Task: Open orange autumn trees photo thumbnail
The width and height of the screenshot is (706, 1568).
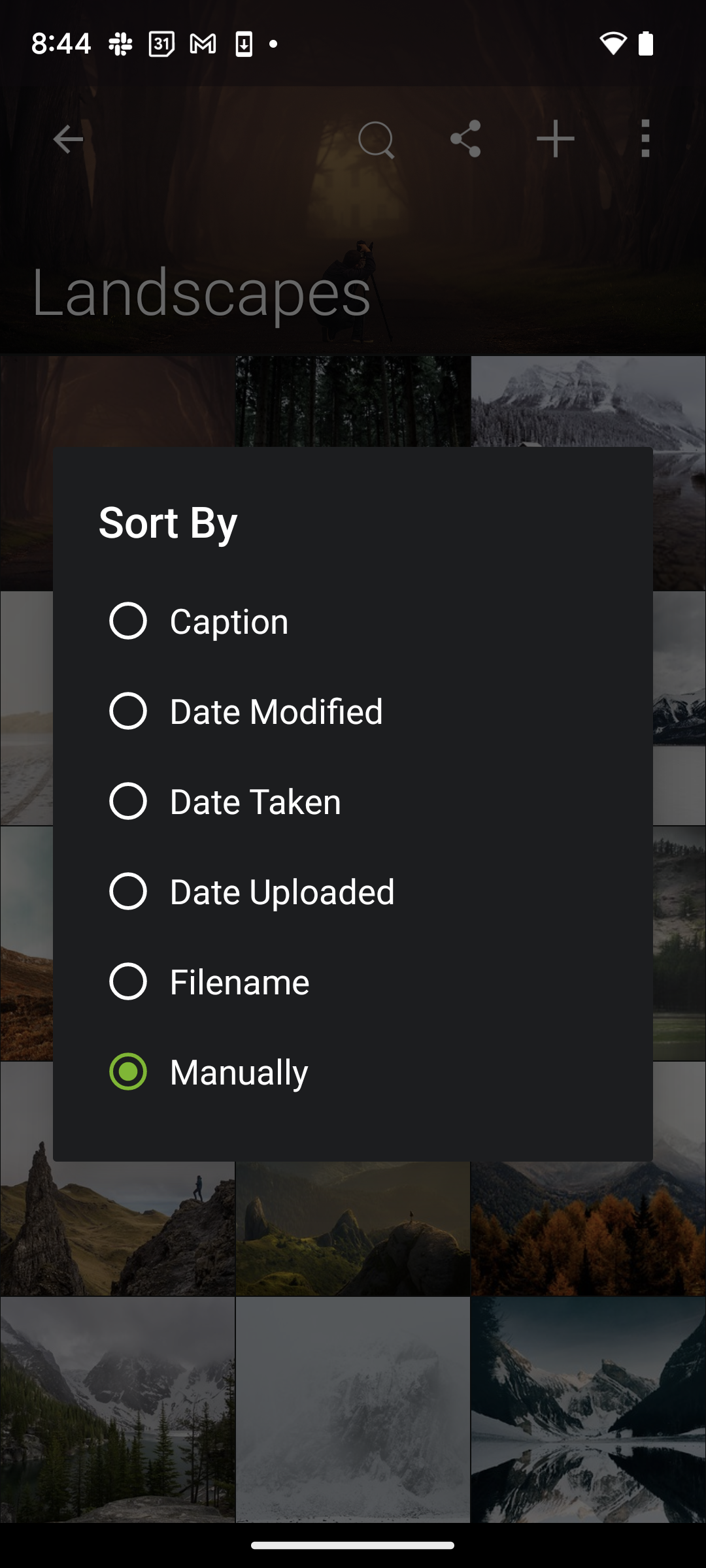Action: coord(588,1228)
